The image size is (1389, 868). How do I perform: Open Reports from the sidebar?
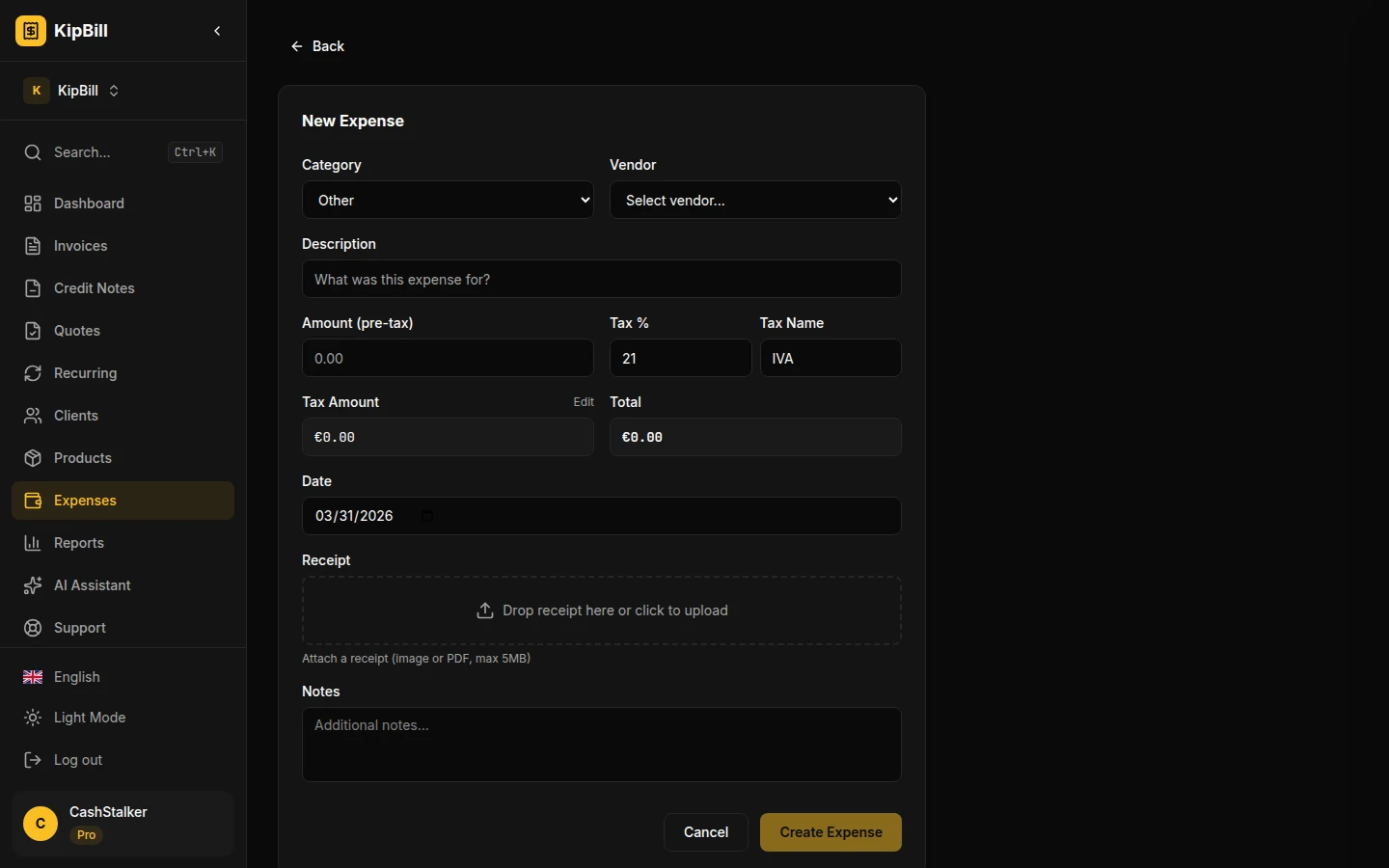point(78,543)
